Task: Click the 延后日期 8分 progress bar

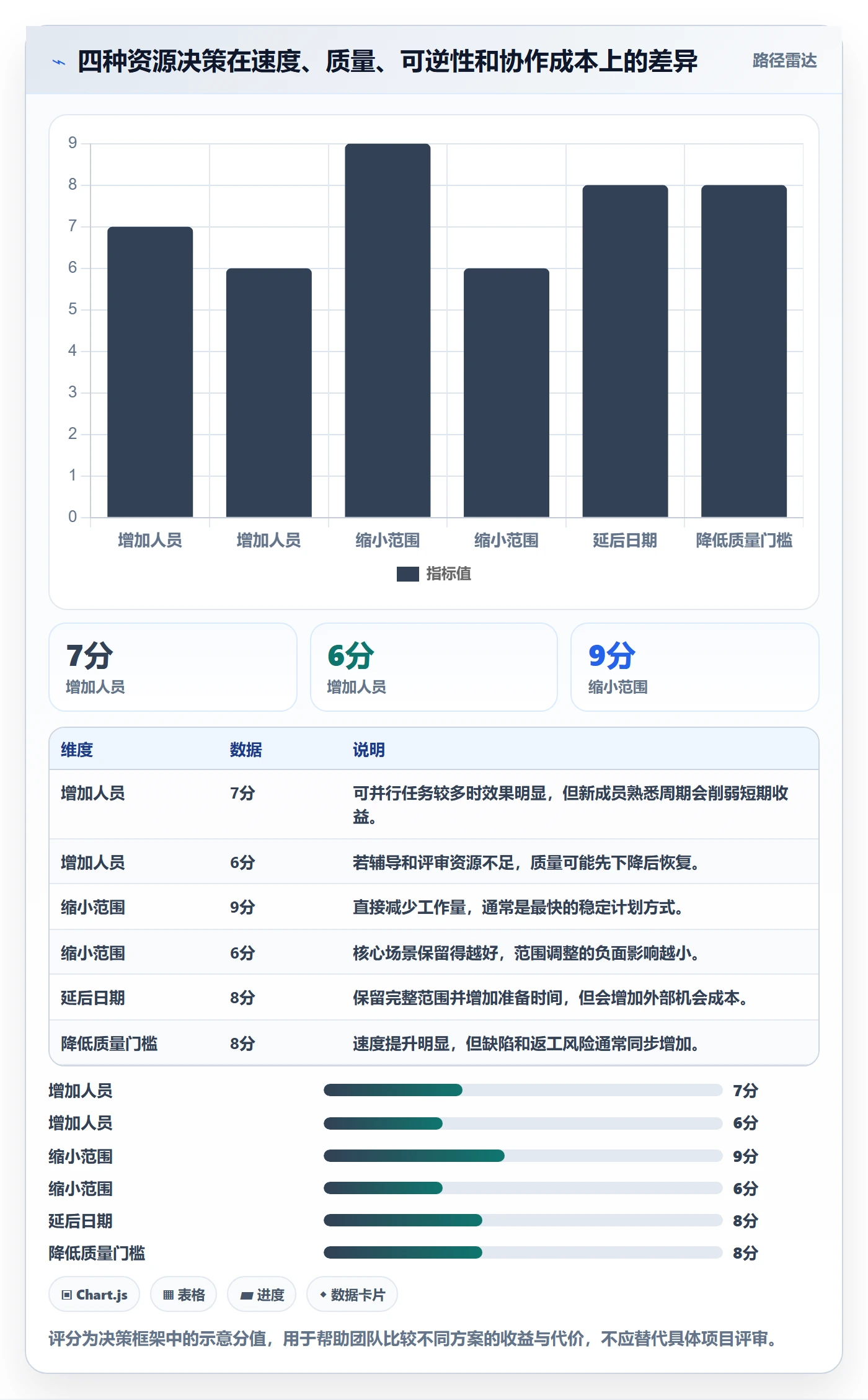Action: (523, 1220)
